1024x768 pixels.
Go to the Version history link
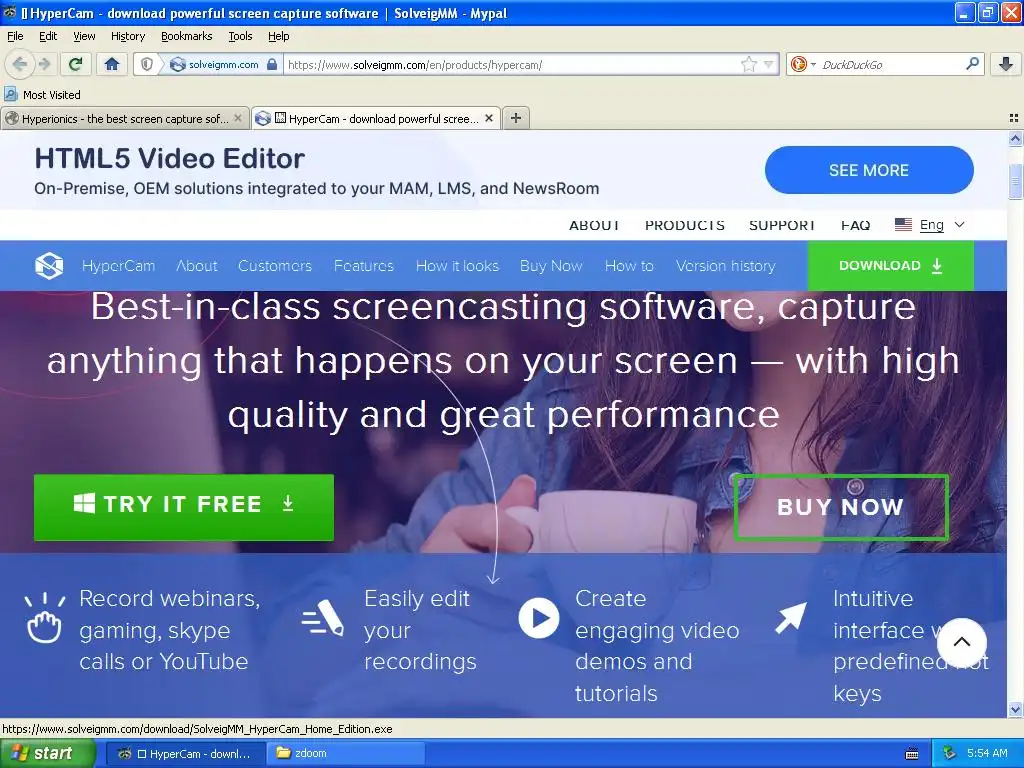coord(726,266)
